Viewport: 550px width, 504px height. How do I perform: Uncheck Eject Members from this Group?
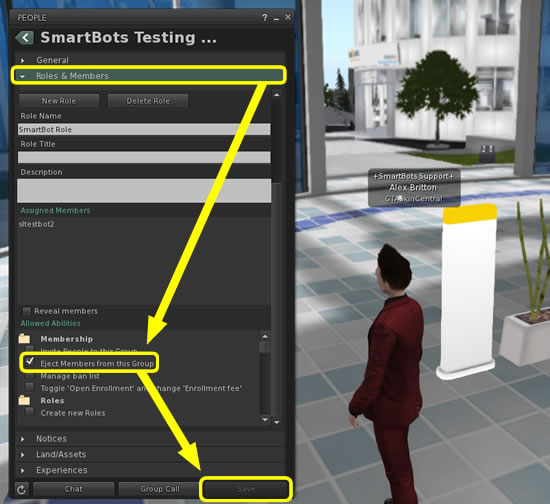(x=30, y=361)
